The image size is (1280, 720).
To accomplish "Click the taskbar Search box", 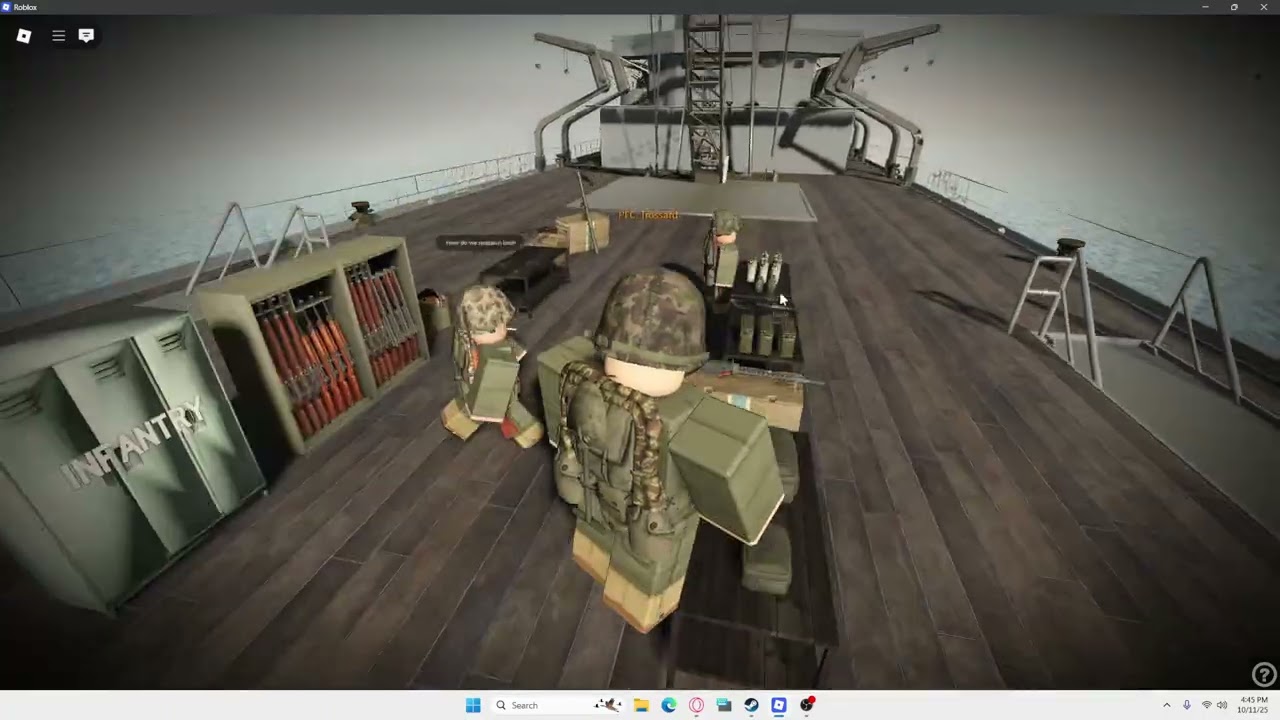I will click(558, 705).
